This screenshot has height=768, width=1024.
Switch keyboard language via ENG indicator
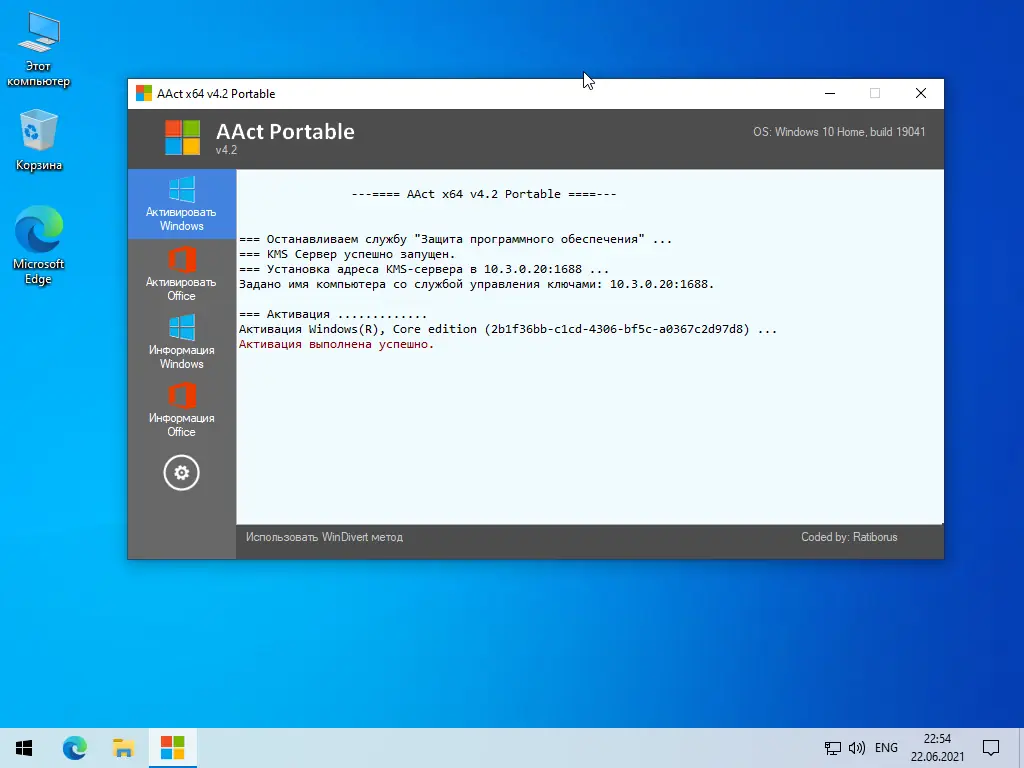pyautogui.click(x=885, y=747)
